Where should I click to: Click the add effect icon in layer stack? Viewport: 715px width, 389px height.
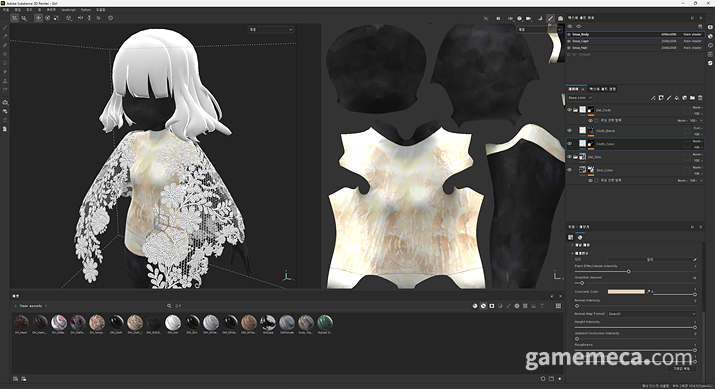pos(653,98)
